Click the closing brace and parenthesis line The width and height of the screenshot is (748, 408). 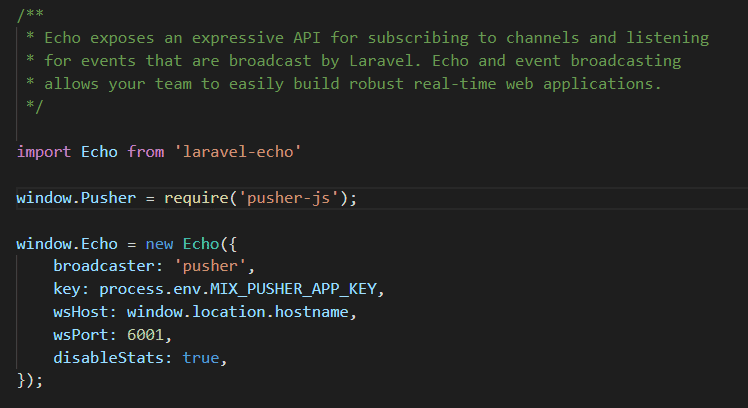pos(30,380)
